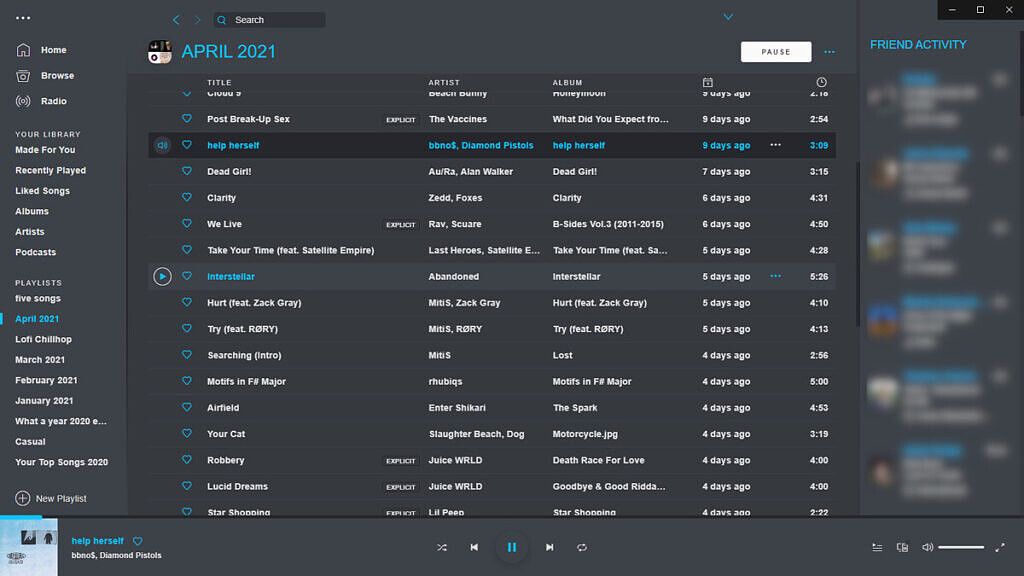Open now-playing title help herself

tap(97, 541)
